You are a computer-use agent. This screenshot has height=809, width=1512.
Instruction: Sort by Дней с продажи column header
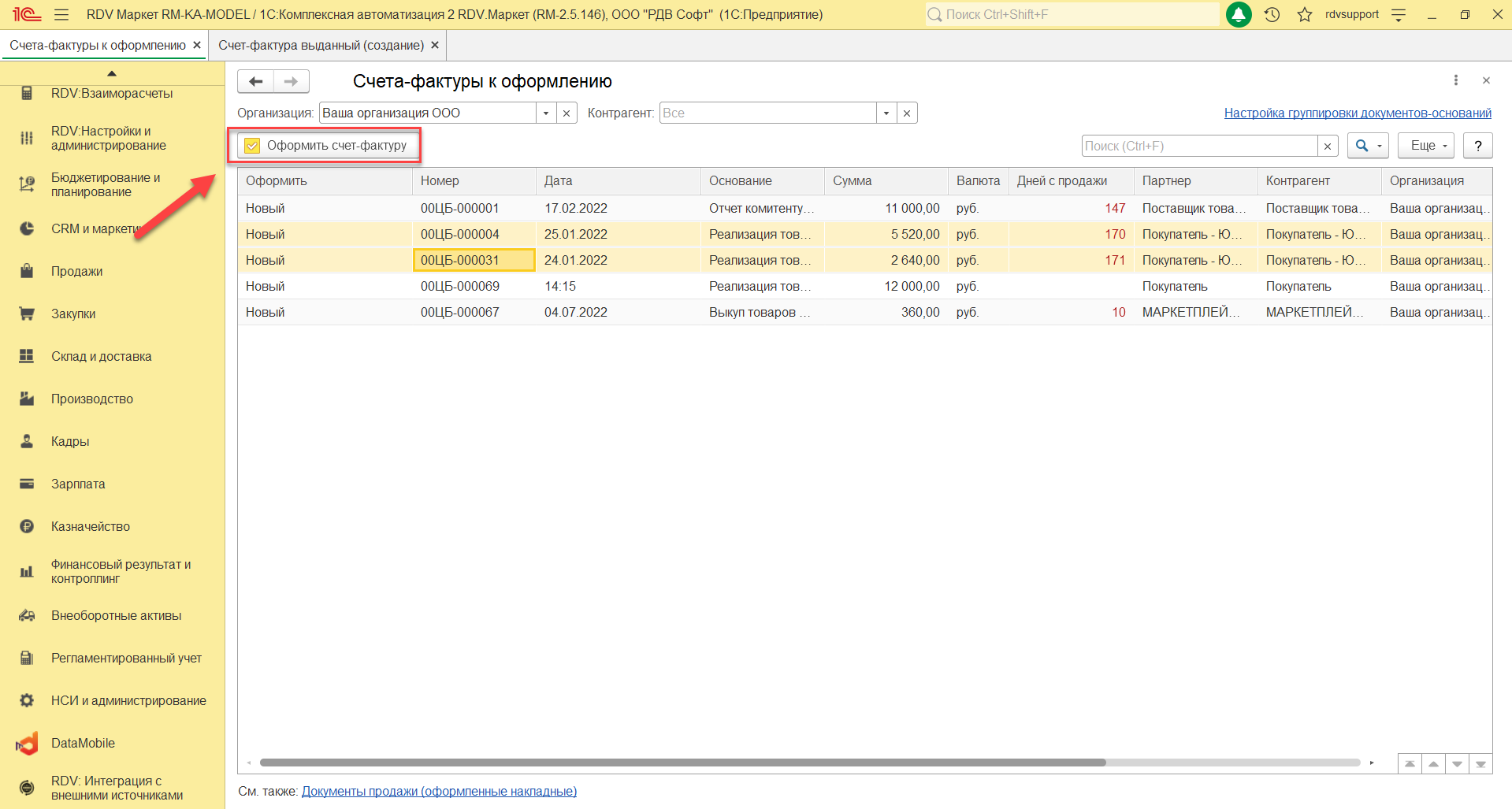click(1072, 180)
